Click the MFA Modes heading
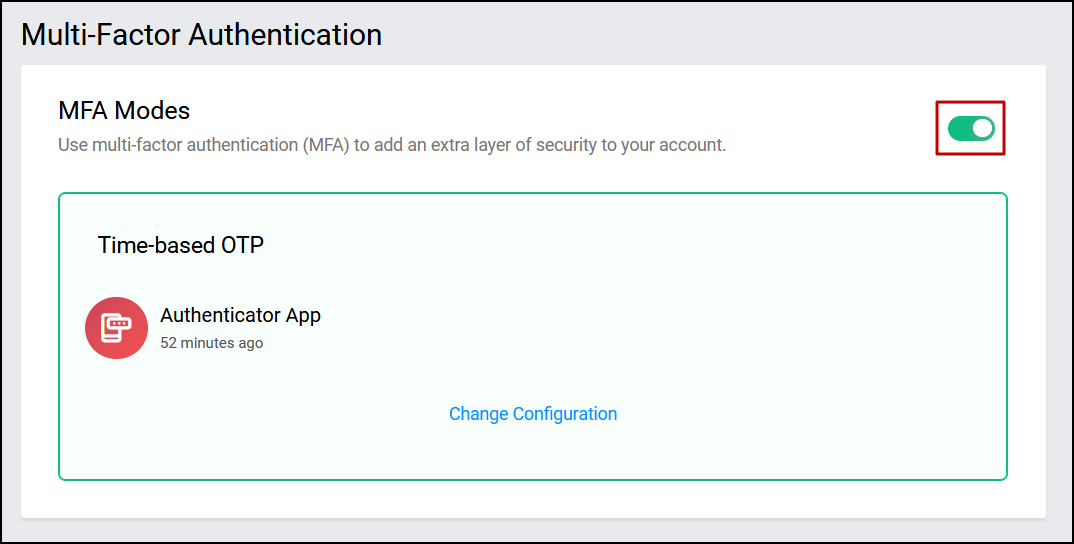Viewport: 1074px width, 544px height. [x=124, y=110]
